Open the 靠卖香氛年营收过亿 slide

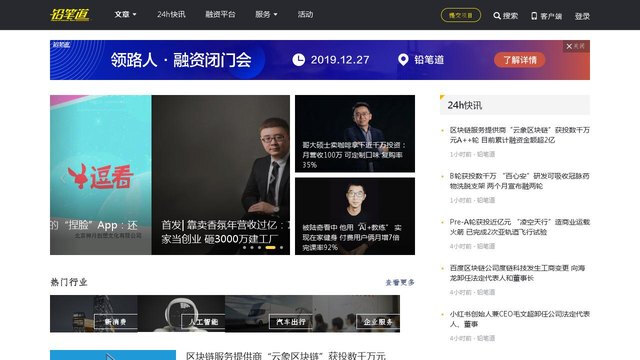(221, 175)
